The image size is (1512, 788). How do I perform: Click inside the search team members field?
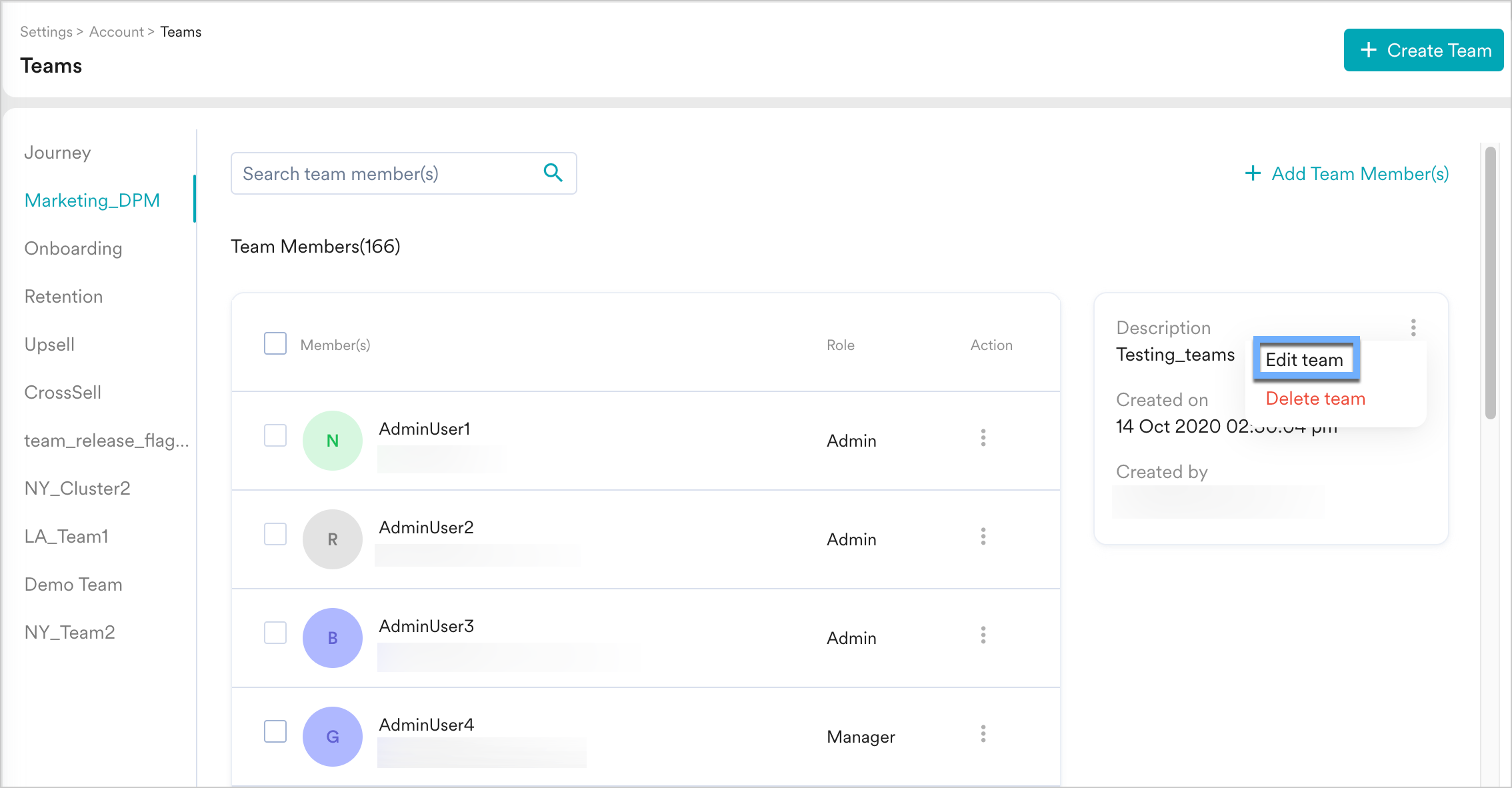[380, 173]
